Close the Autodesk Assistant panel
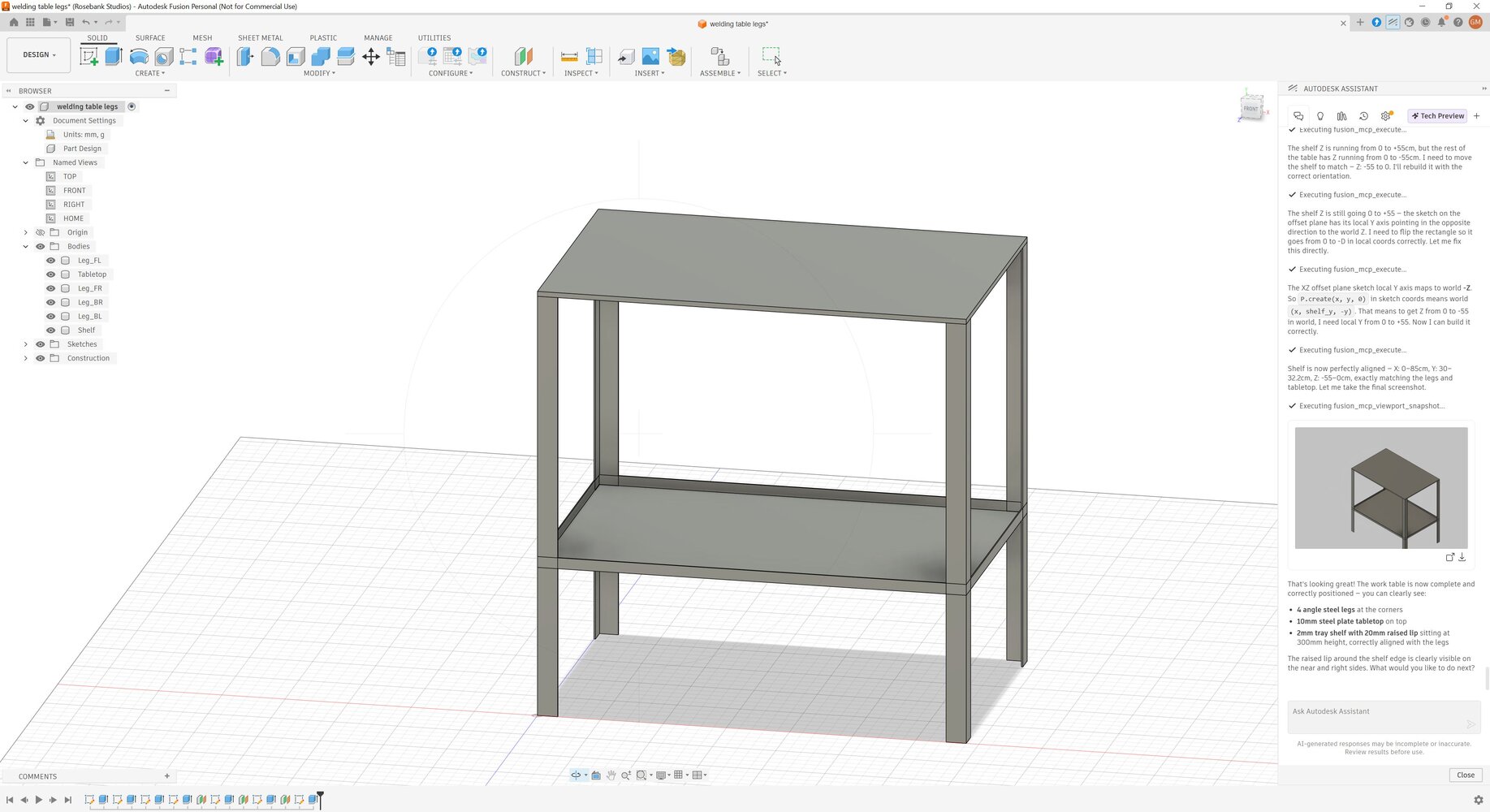Viewport: 1490px width, 812px height. (x=1465, y=775)
